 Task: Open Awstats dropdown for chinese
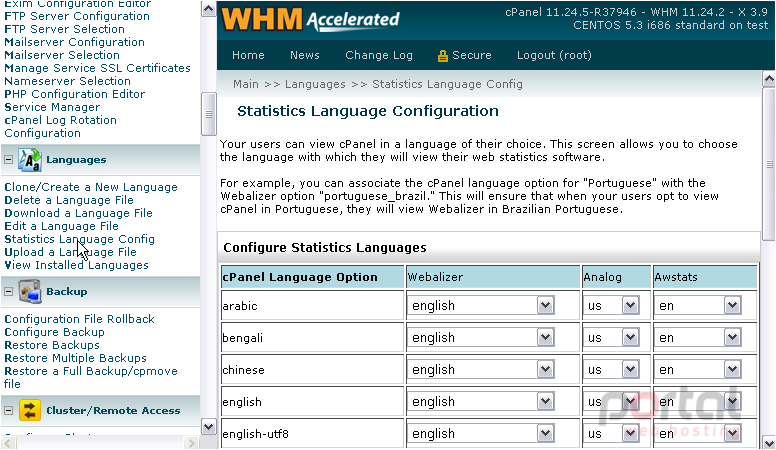point(697,370)
